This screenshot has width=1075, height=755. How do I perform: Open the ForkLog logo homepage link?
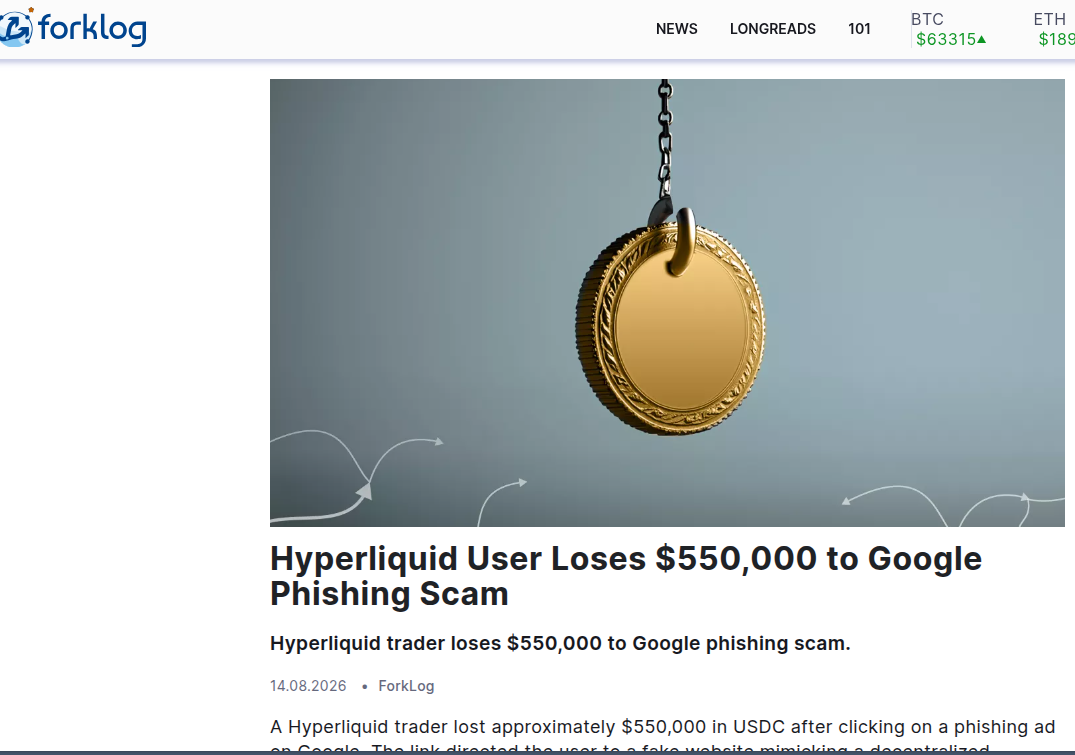coord(73,27)
